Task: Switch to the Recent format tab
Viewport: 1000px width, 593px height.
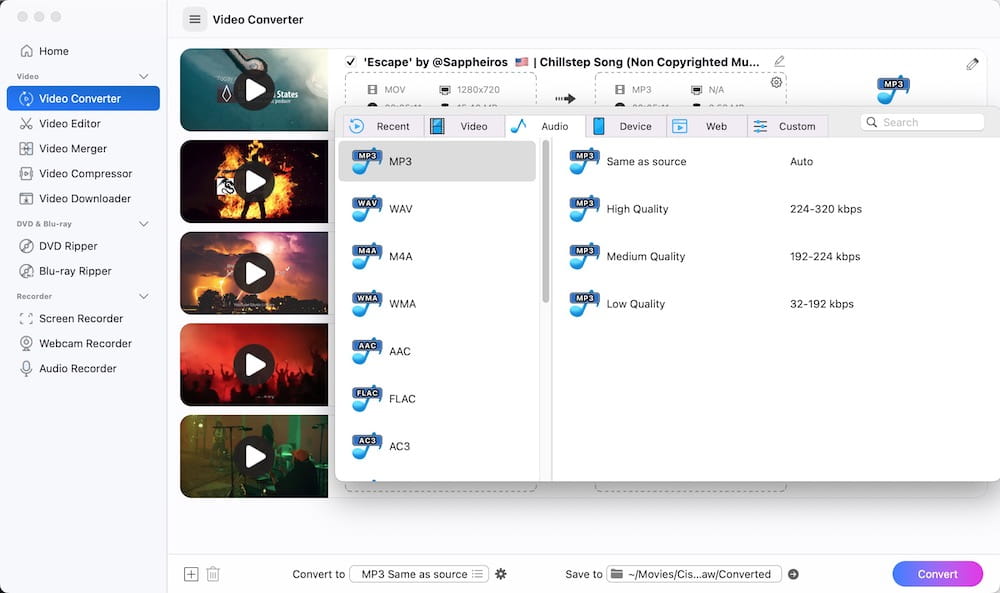Action: click(x=384, y=126)
